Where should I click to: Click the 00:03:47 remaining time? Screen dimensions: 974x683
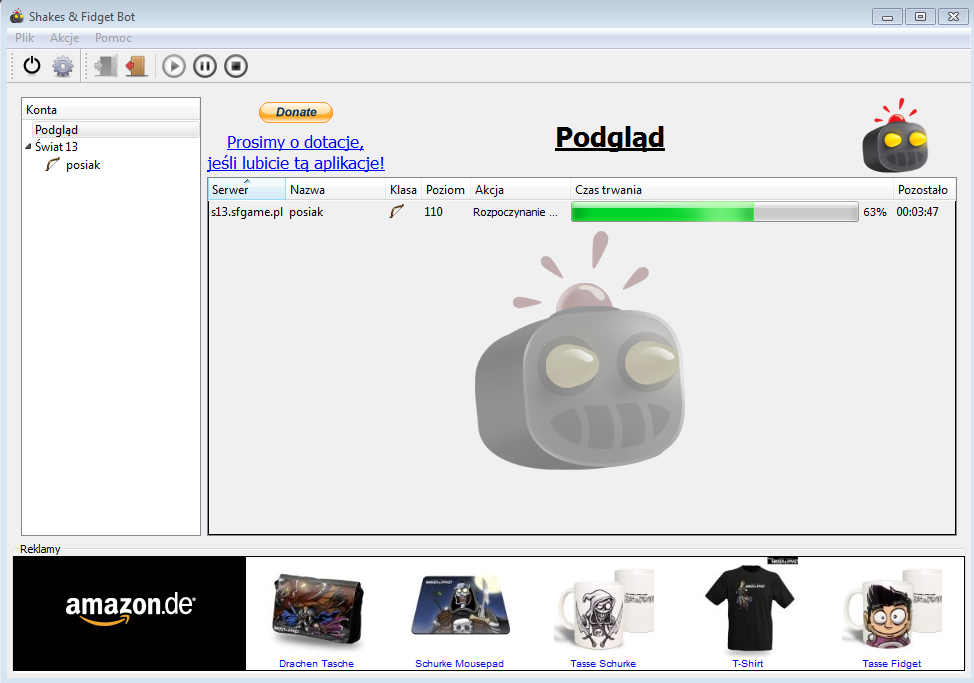(x=917, y=212)
